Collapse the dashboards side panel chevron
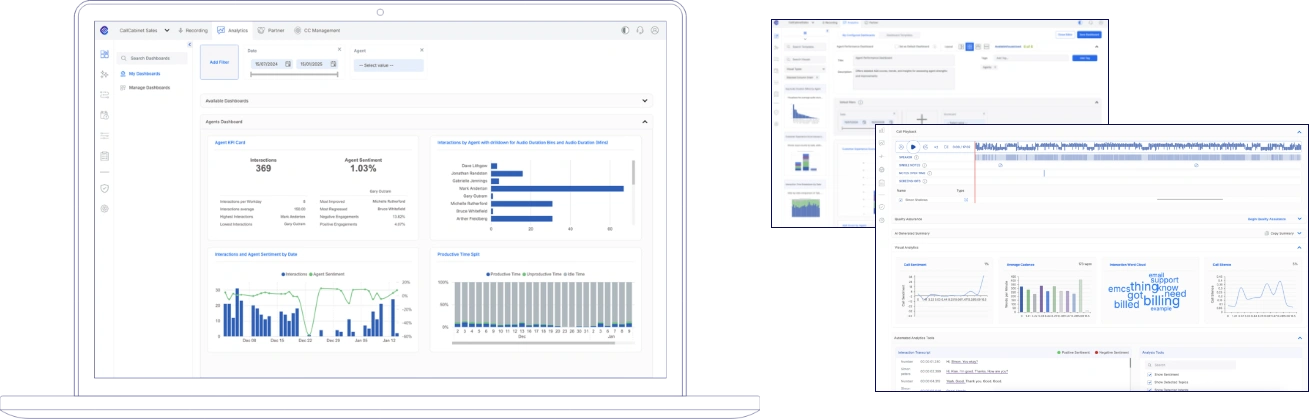Image resolution: width=1309 pixels, height=419 pixels. pos(190,44)
